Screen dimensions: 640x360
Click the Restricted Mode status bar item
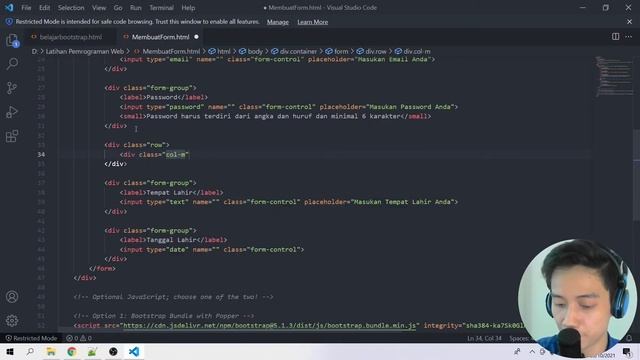click(x=31, y=338)
